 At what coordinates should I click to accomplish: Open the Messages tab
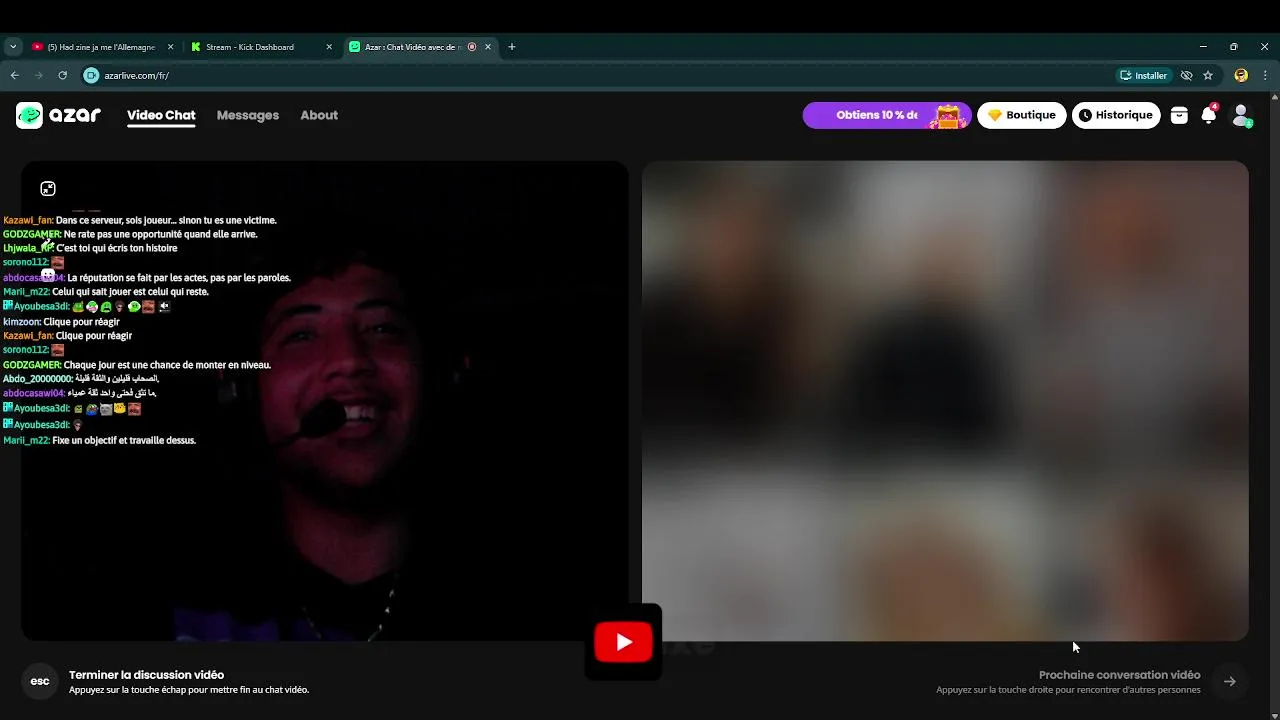tap(248, 115)
